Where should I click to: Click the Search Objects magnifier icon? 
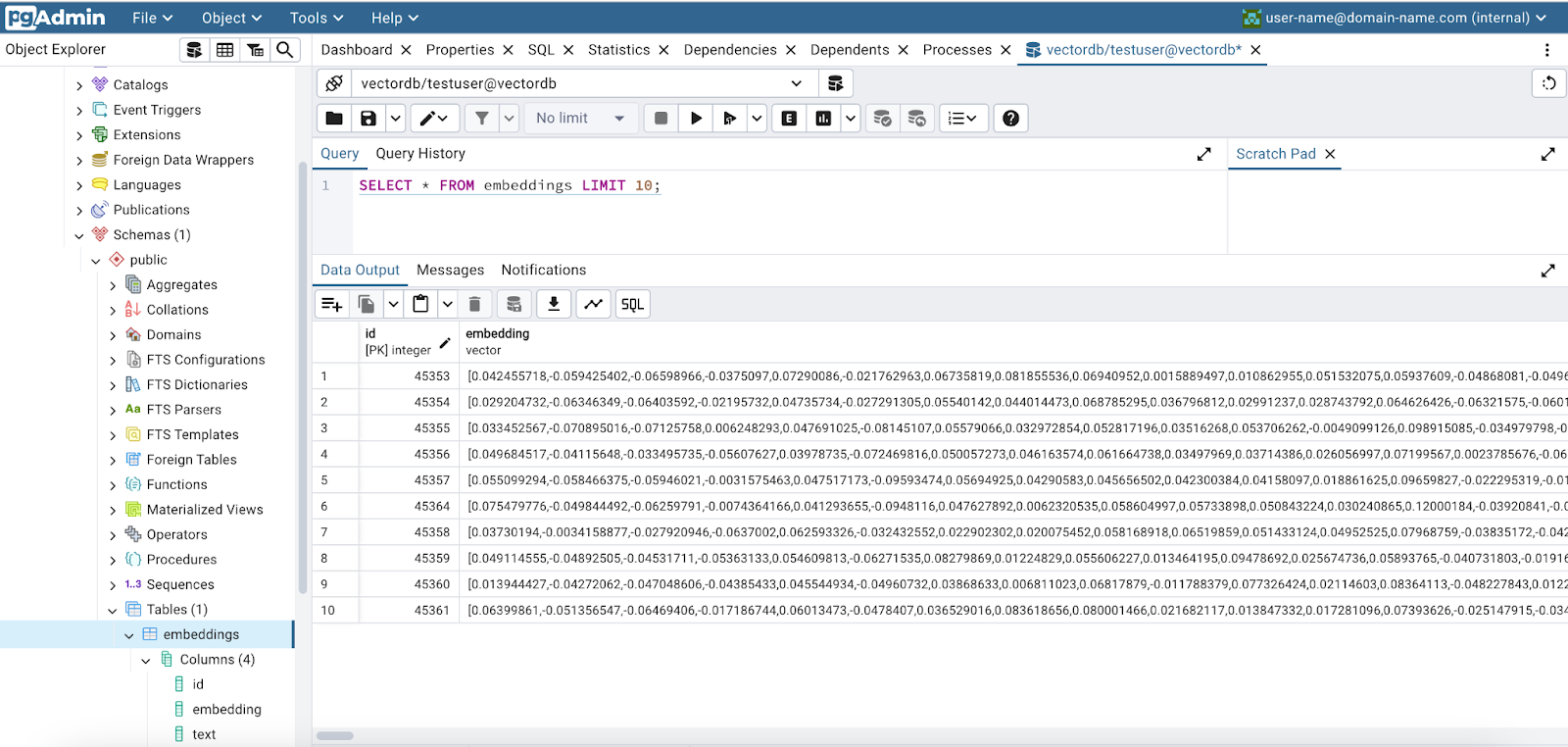coord(284,50)
